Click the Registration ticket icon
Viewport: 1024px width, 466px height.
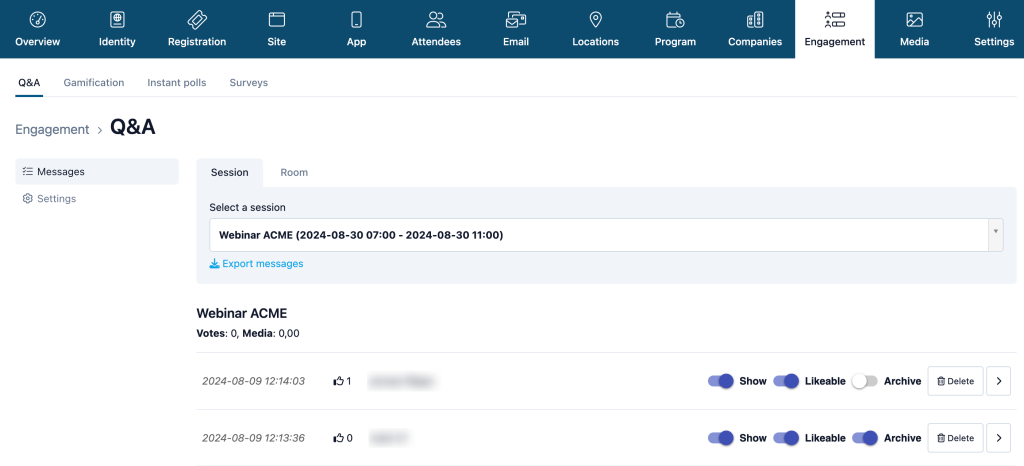[197, 20]
